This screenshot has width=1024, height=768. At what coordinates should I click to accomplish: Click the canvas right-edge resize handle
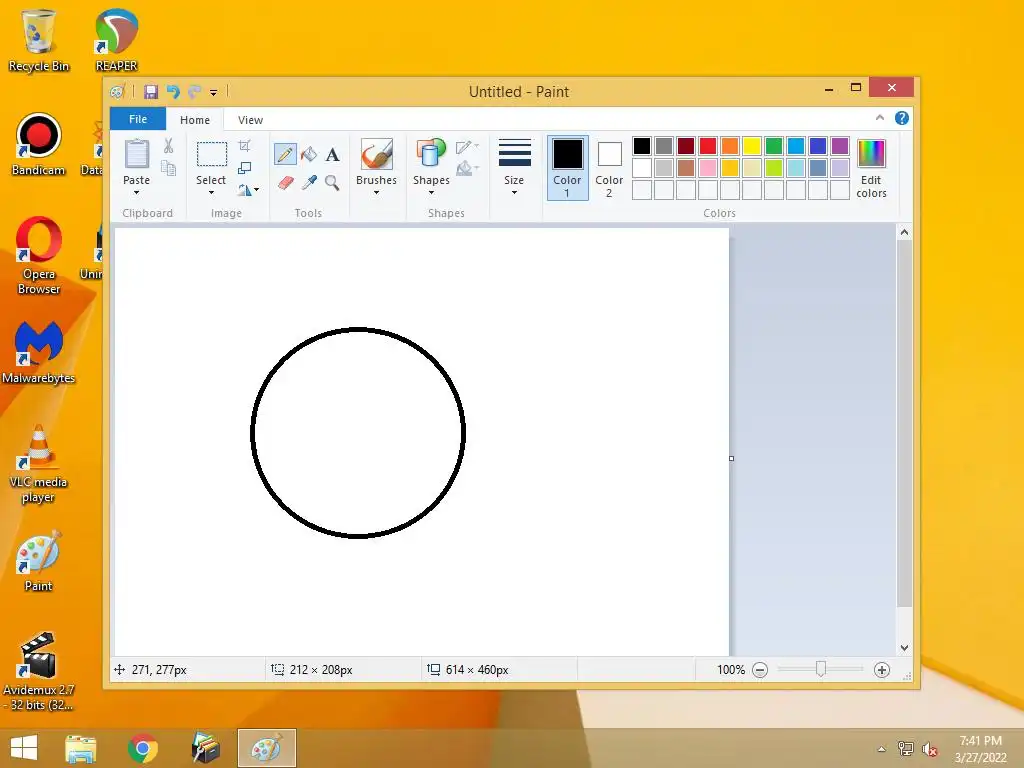731,458
